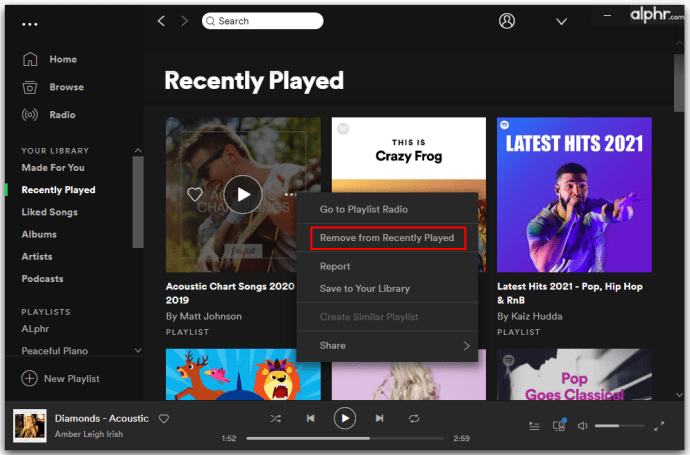Screen dimensions: 690x455
Task: Skip to next track
Action: pos(379,418)
